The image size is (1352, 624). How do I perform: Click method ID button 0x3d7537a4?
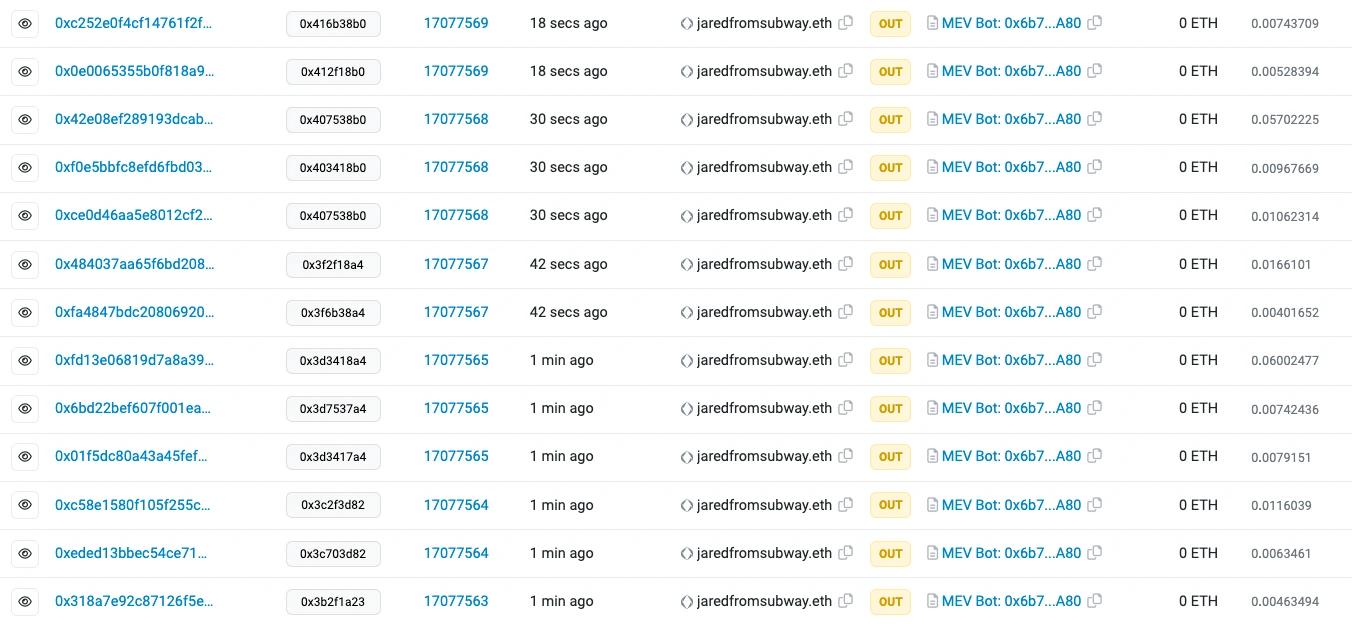point(333,409)
